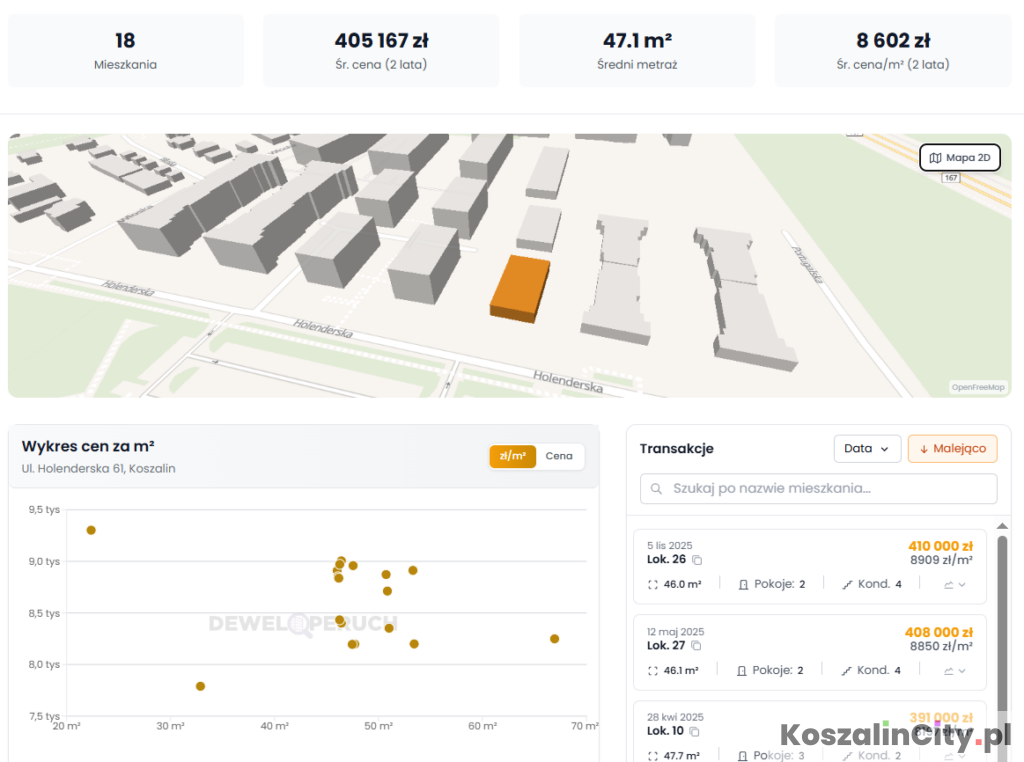Expand price history for Lok. 27
1024x762 pixels.
(x=955, y=671)
